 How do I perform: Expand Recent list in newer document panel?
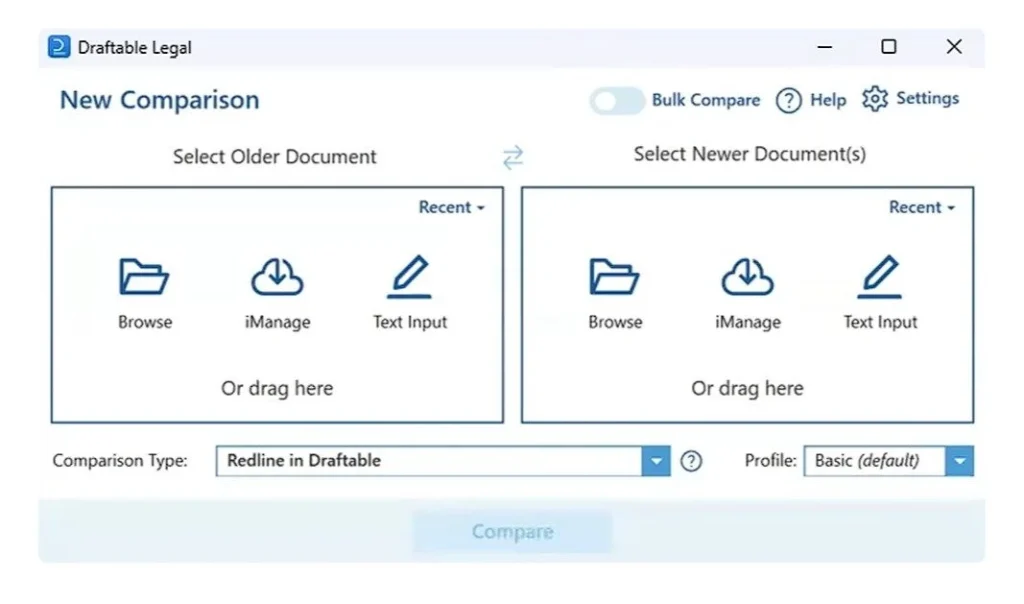(x=921, y=208)
